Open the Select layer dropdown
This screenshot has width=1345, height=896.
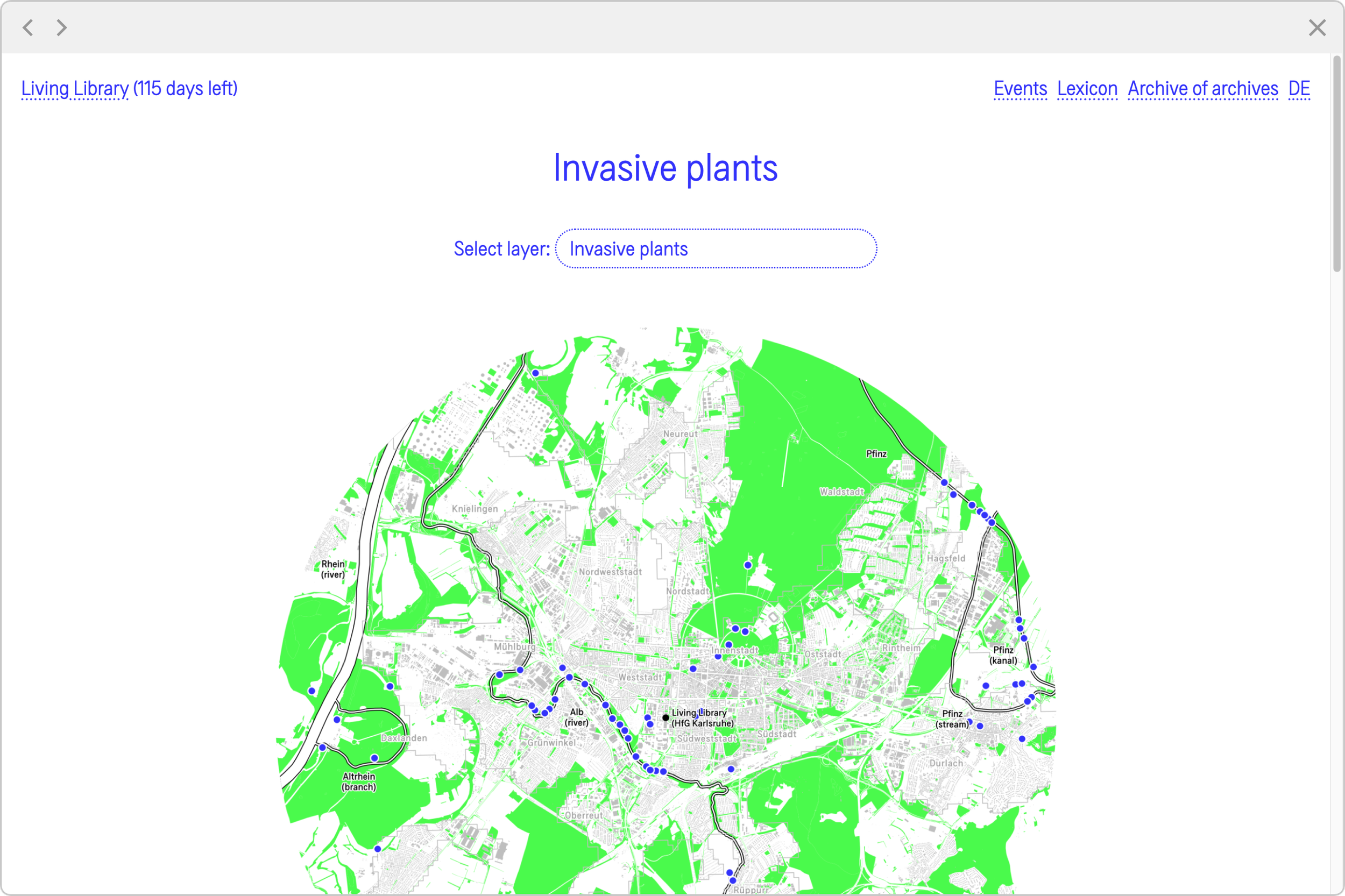click(716, 248)
